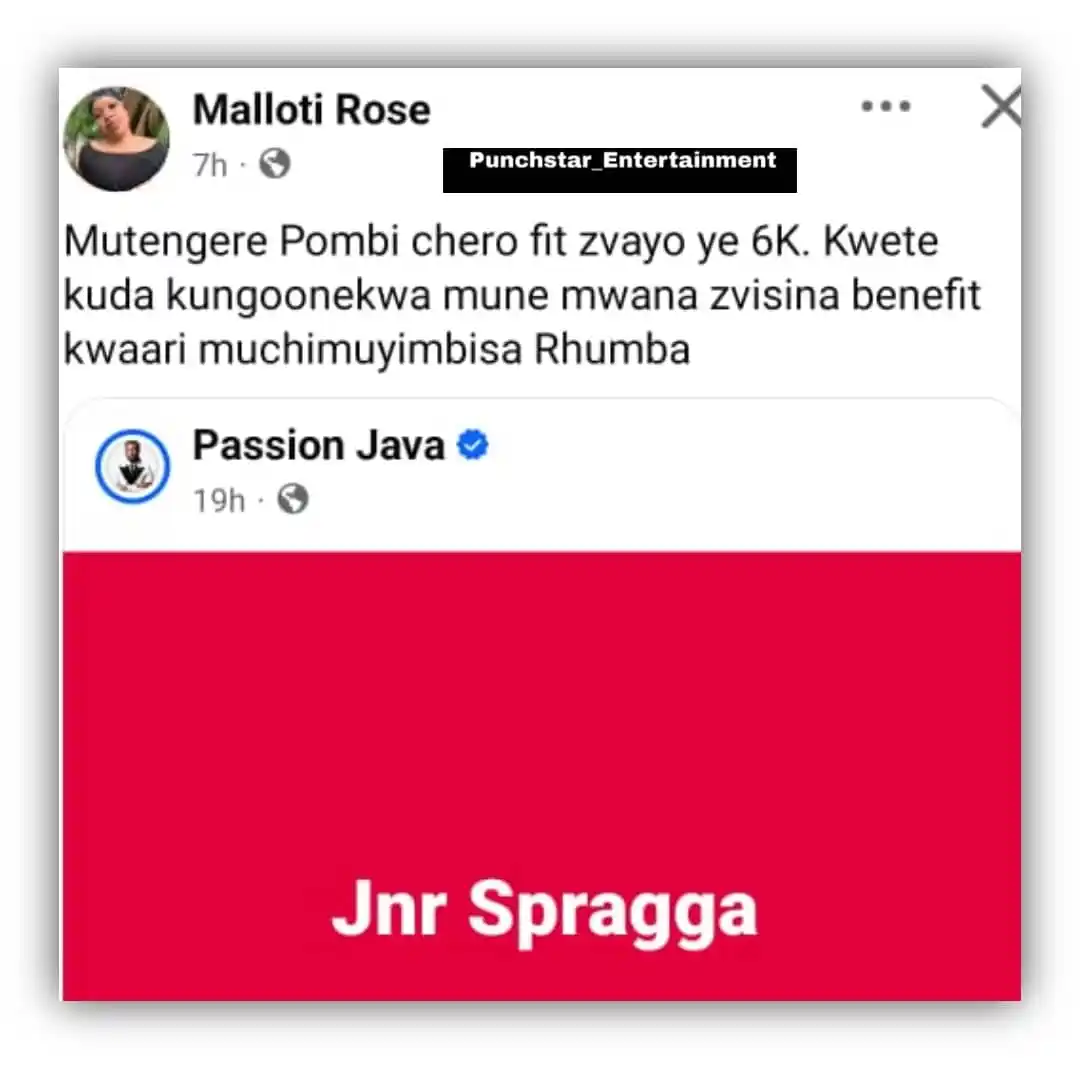This screenshot has height=1080, width=1080.
Task: Click the blue verified badge icon
Action: click(472, 445)
